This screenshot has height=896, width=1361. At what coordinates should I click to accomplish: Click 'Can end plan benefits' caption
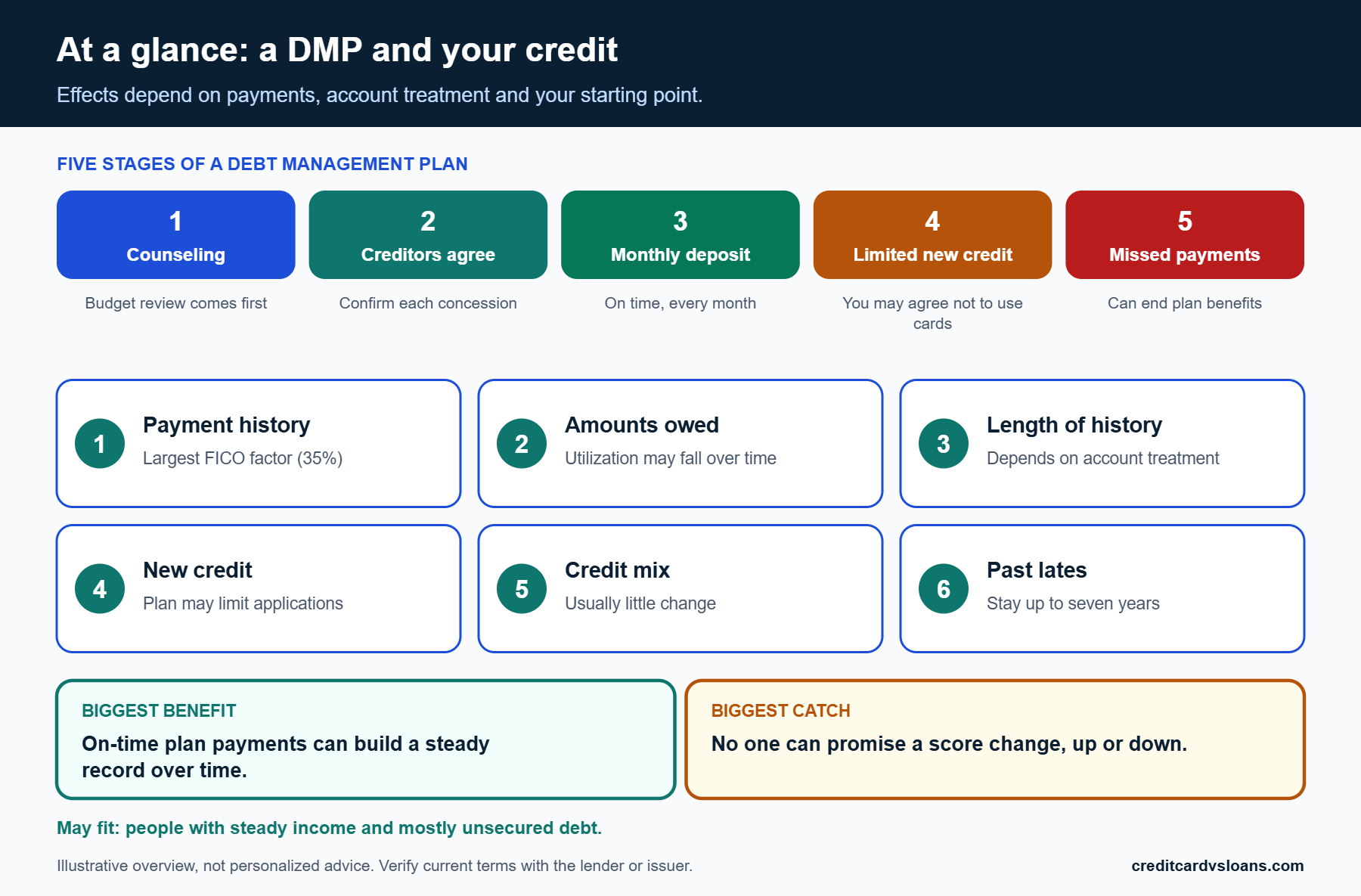1185,303
